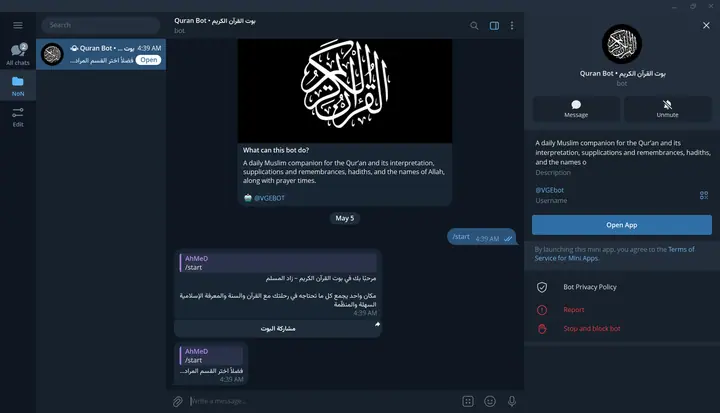This screenshot has width=720, height=413.
Task: Close the bot info panel
Action: [706, 25]
